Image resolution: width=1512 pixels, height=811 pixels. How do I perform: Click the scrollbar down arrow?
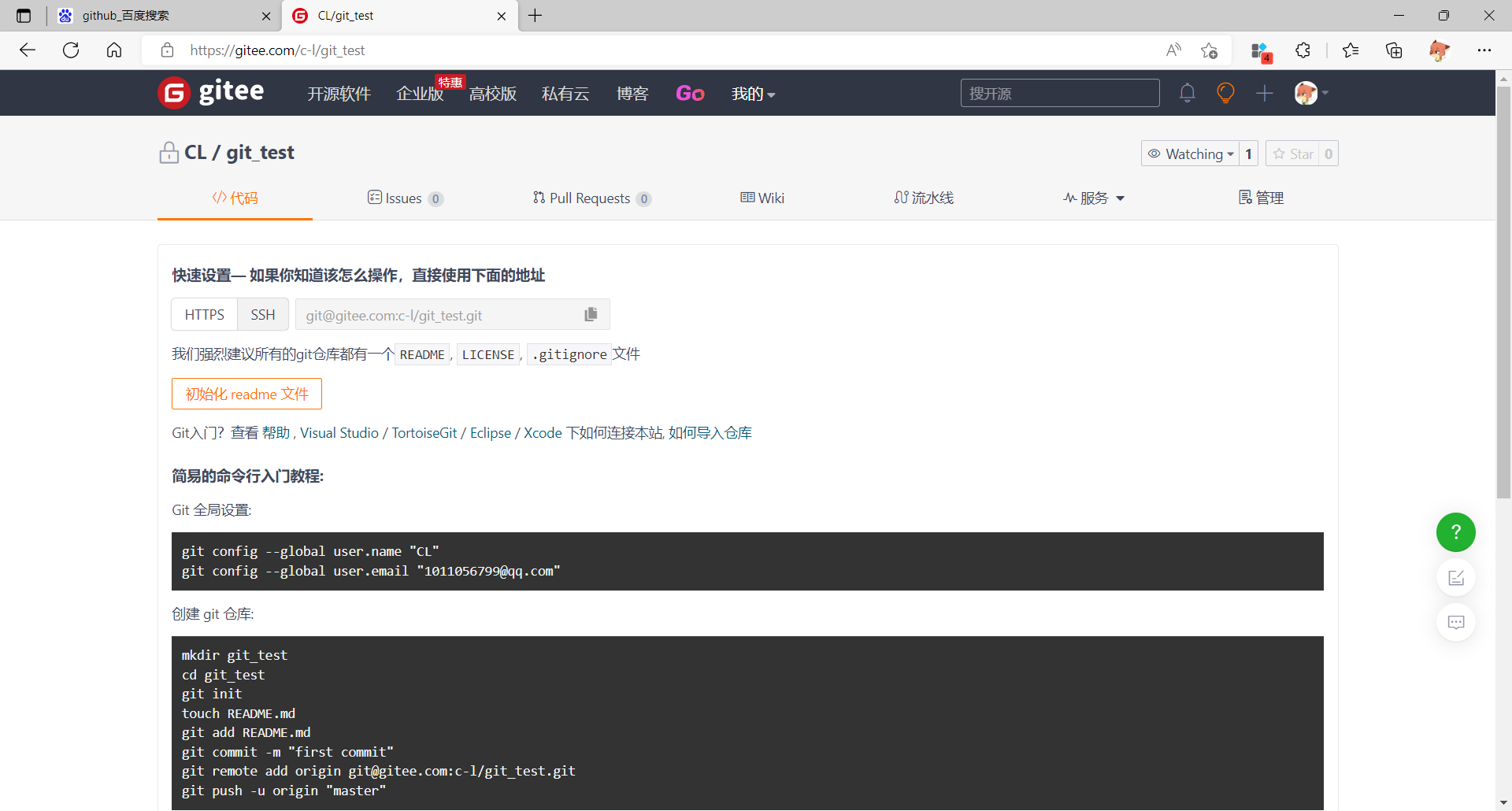click(x=1503, y=803)
